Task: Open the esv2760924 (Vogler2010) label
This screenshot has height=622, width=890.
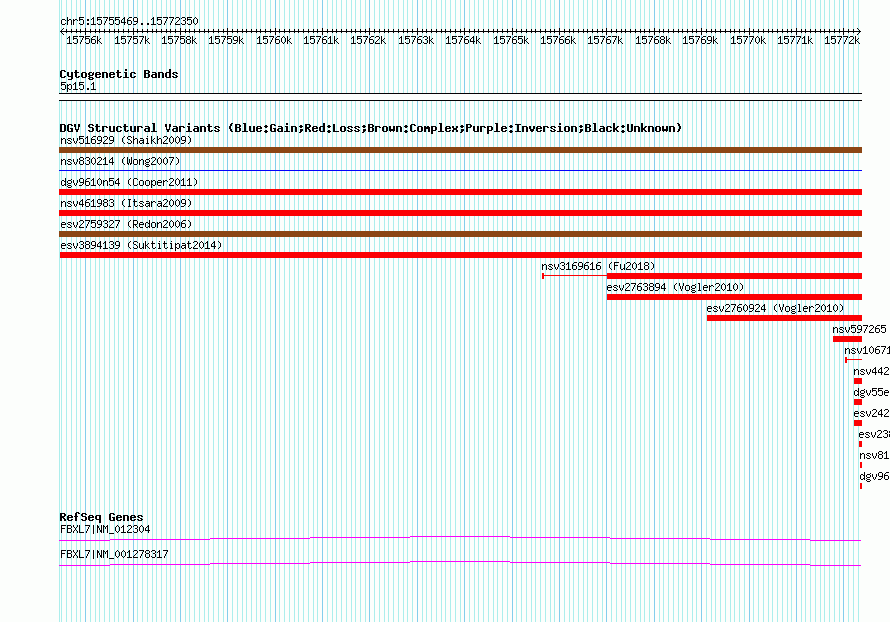Action: [775, 308]
